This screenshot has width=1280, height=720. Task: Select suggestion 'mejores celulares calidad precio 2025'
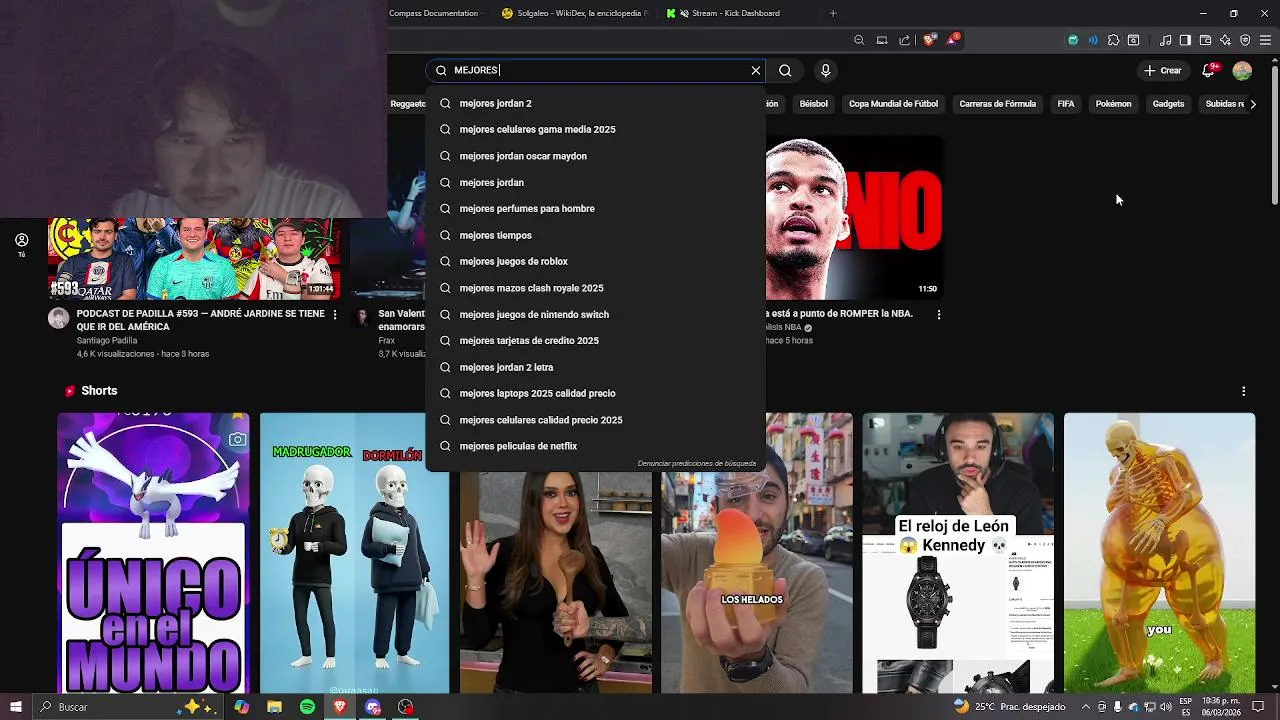(596, 420)
